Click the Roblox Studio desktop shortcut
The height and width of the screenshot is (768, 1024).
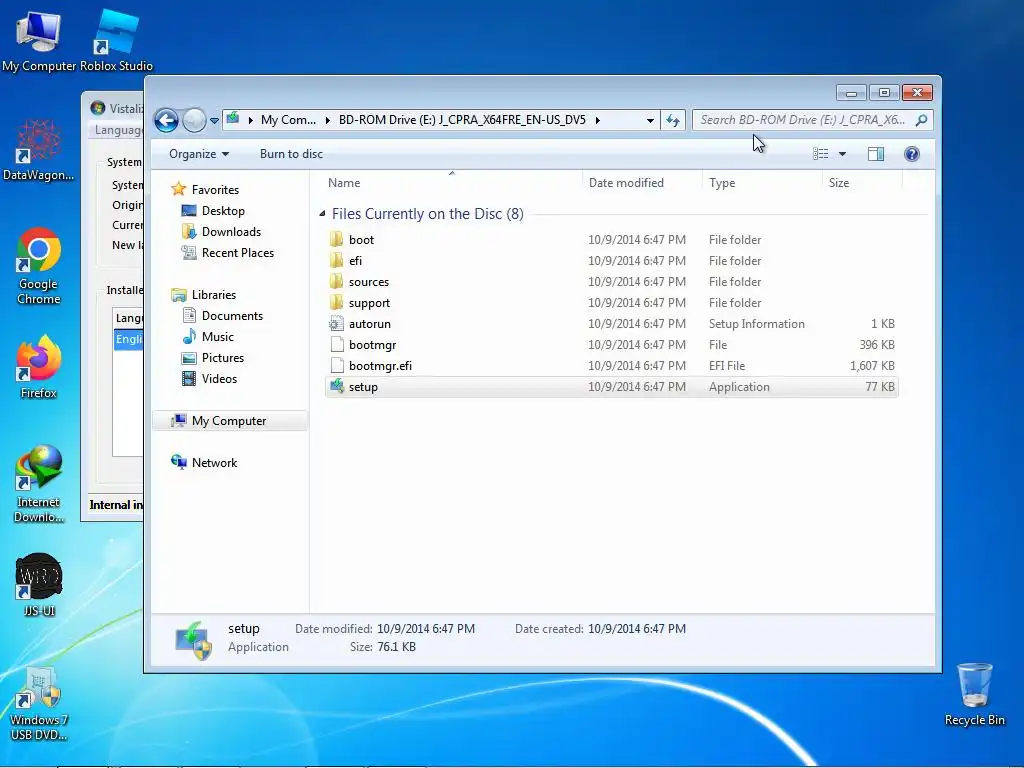116,40
